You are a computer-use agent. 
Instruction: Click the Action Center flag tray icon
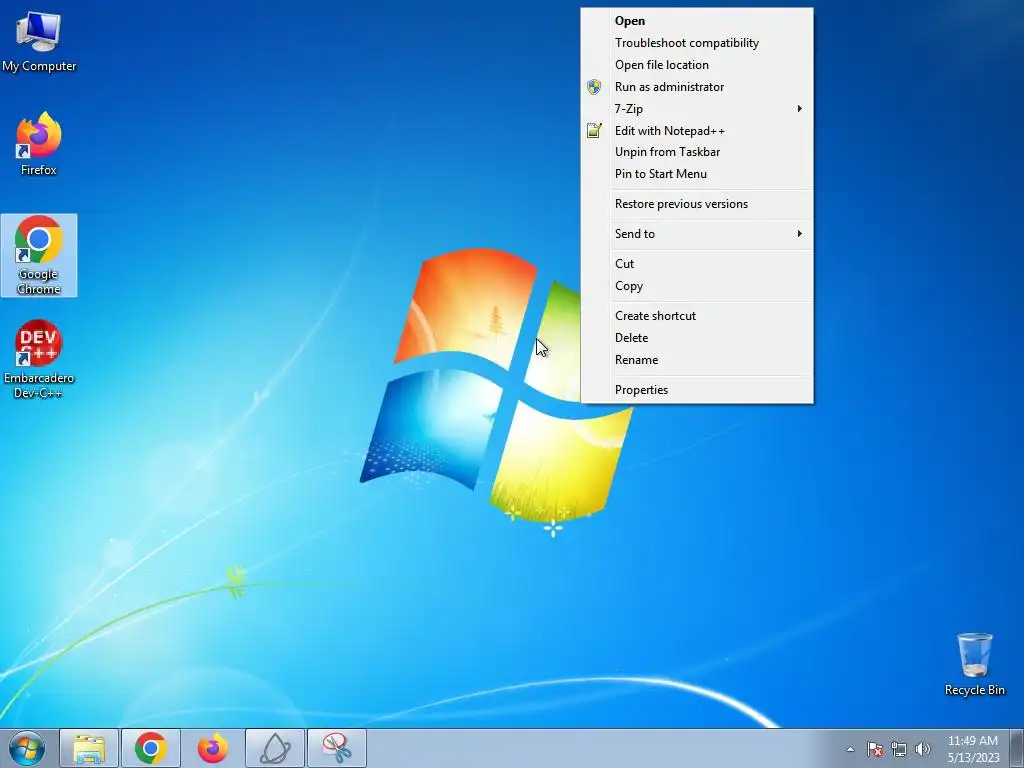tap(874, 749)
